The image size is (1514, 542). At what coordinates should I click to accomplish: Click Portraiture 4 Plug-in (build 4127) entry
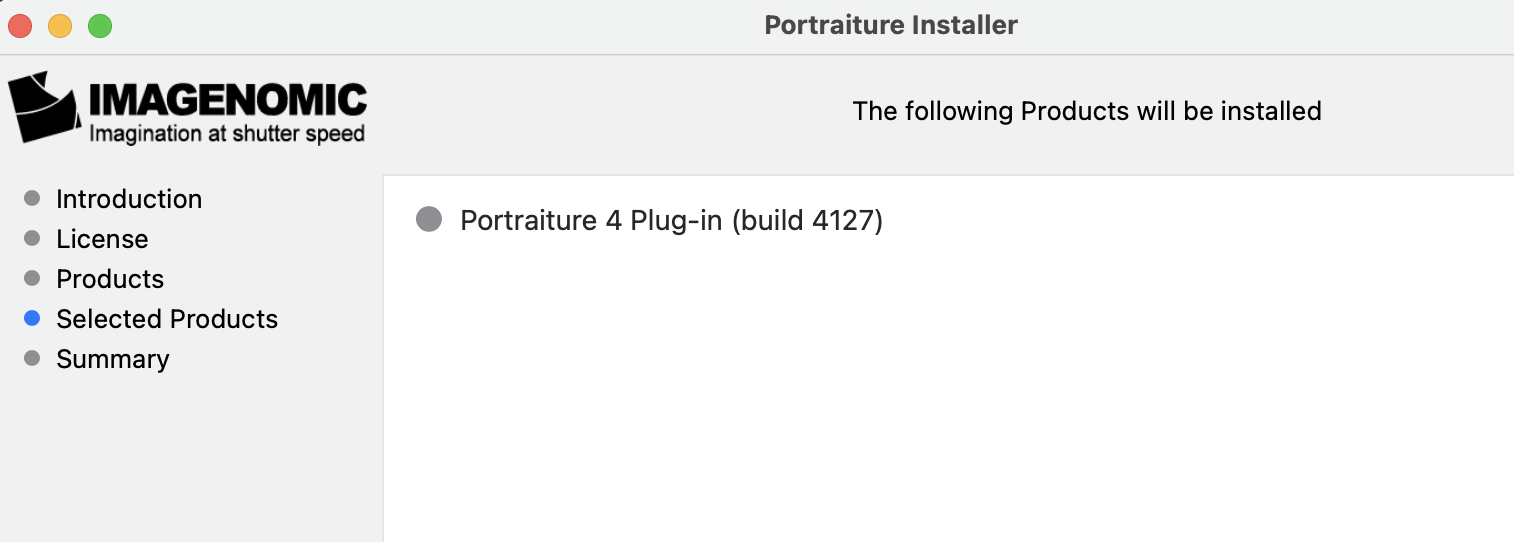671,220
